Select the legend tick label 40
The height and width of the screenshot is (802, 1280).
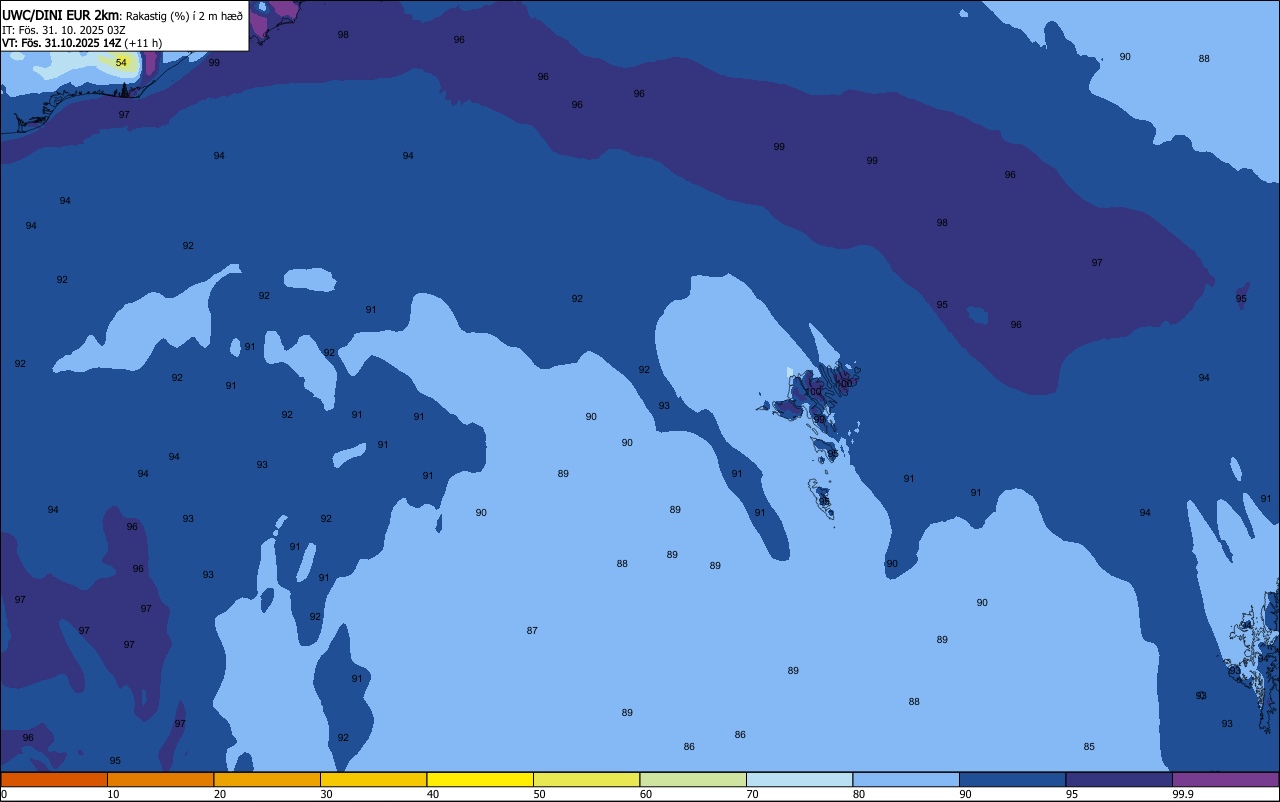[x=432, y=794]
